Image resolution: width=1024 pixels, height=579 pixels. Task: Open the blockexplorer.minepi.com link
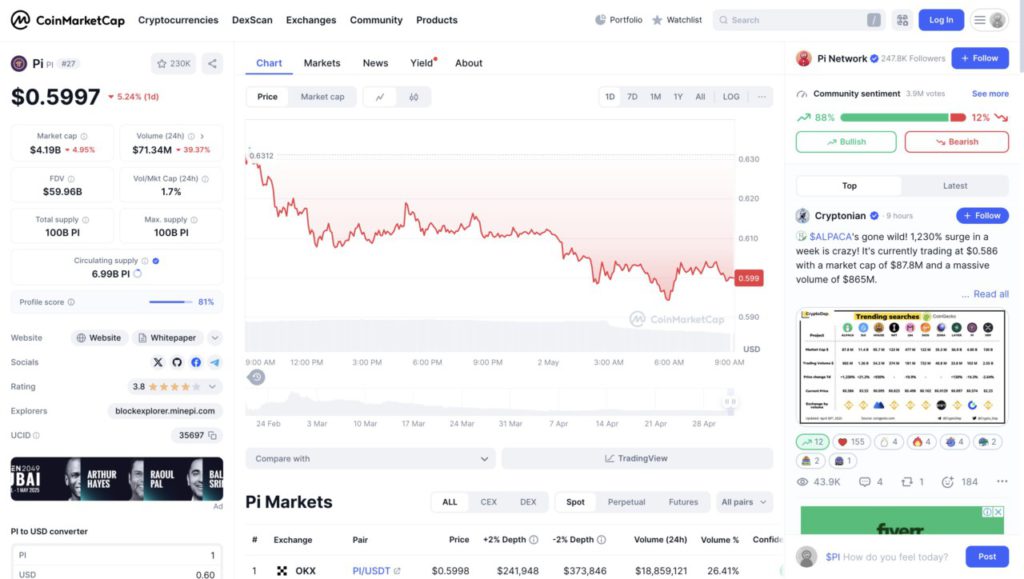[x=165, y=411]
